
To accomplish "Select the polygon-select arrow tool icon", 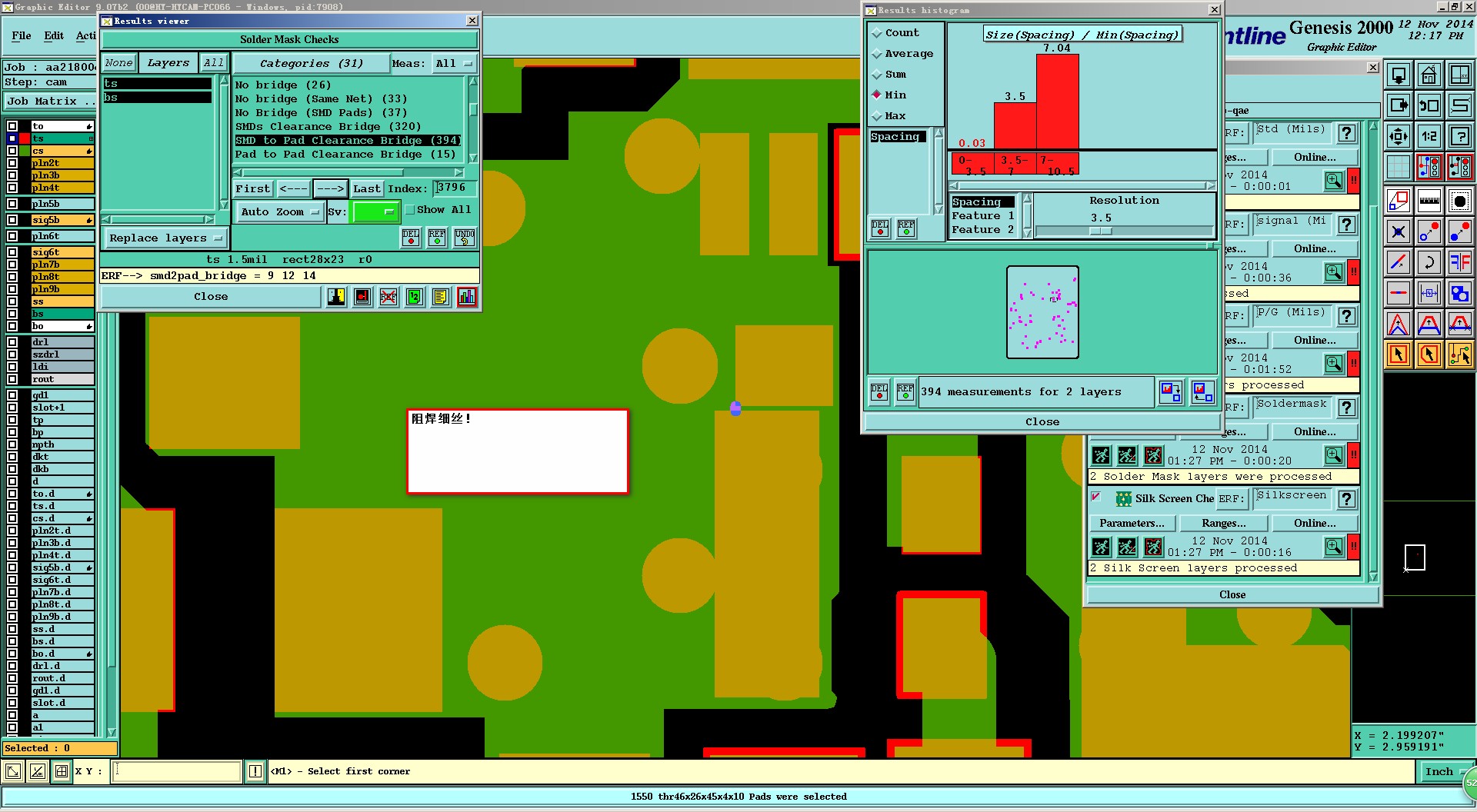I will pos(1429,354).
